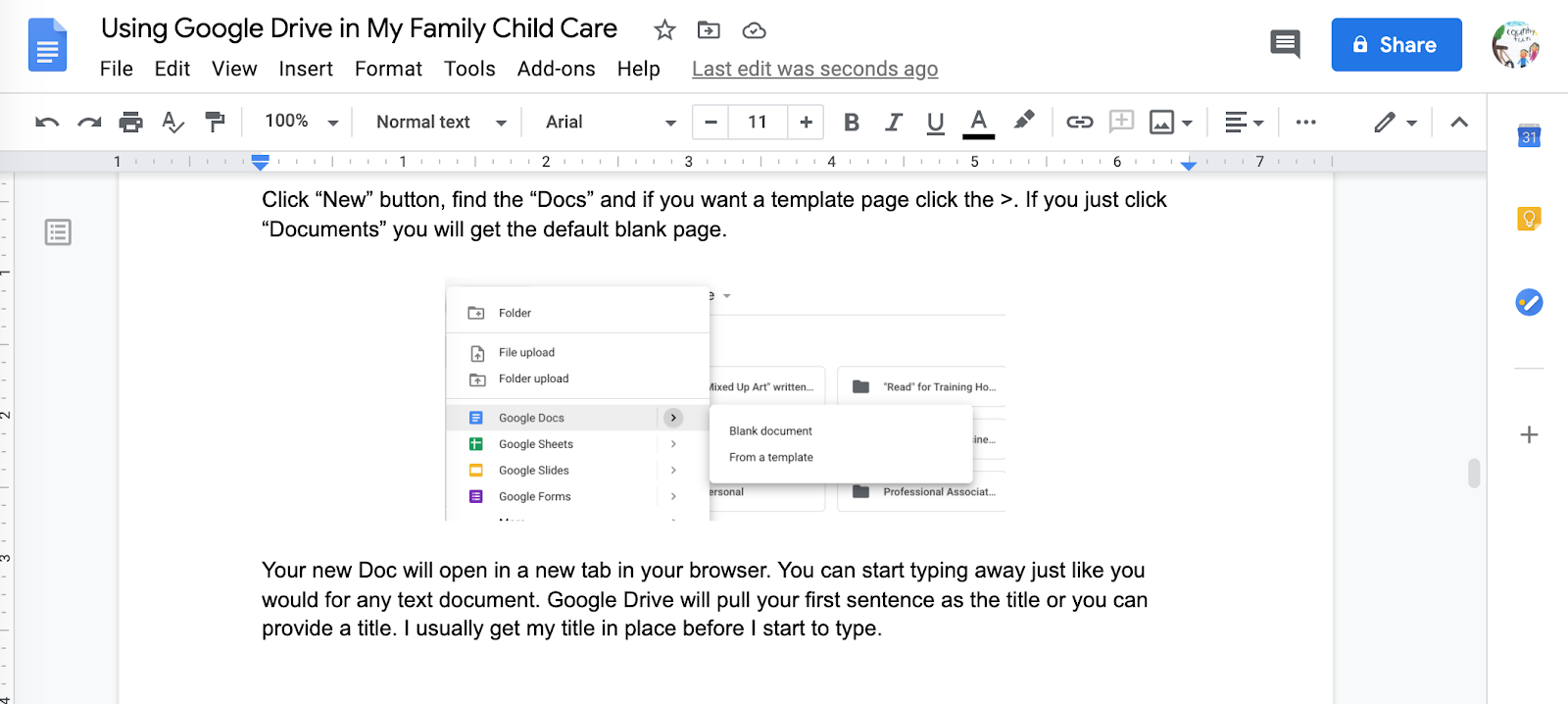Open the text alignment dropdown
Screen dimensions: 1568x704
1245,123
